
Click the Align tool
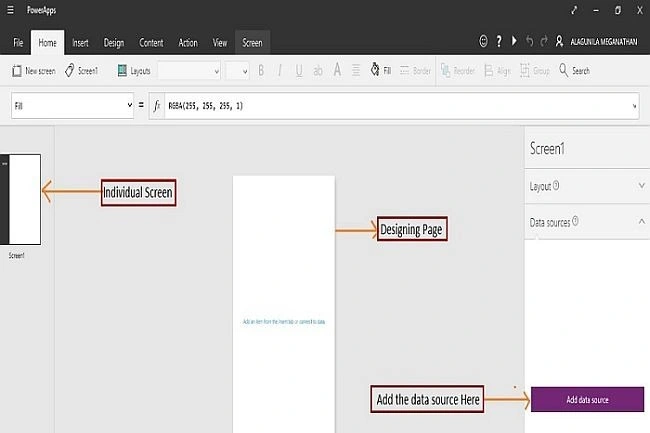click(497, 71)
